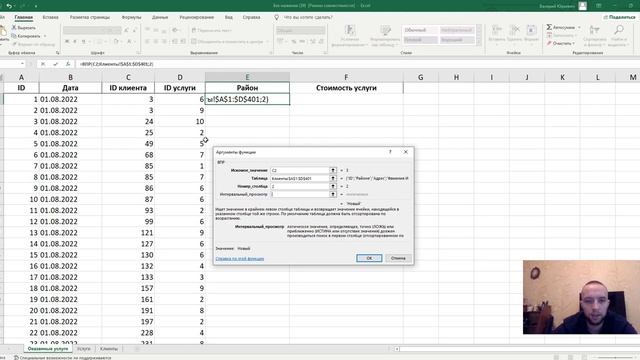Click Conditional Formatting icon

[x=350, y=30]
